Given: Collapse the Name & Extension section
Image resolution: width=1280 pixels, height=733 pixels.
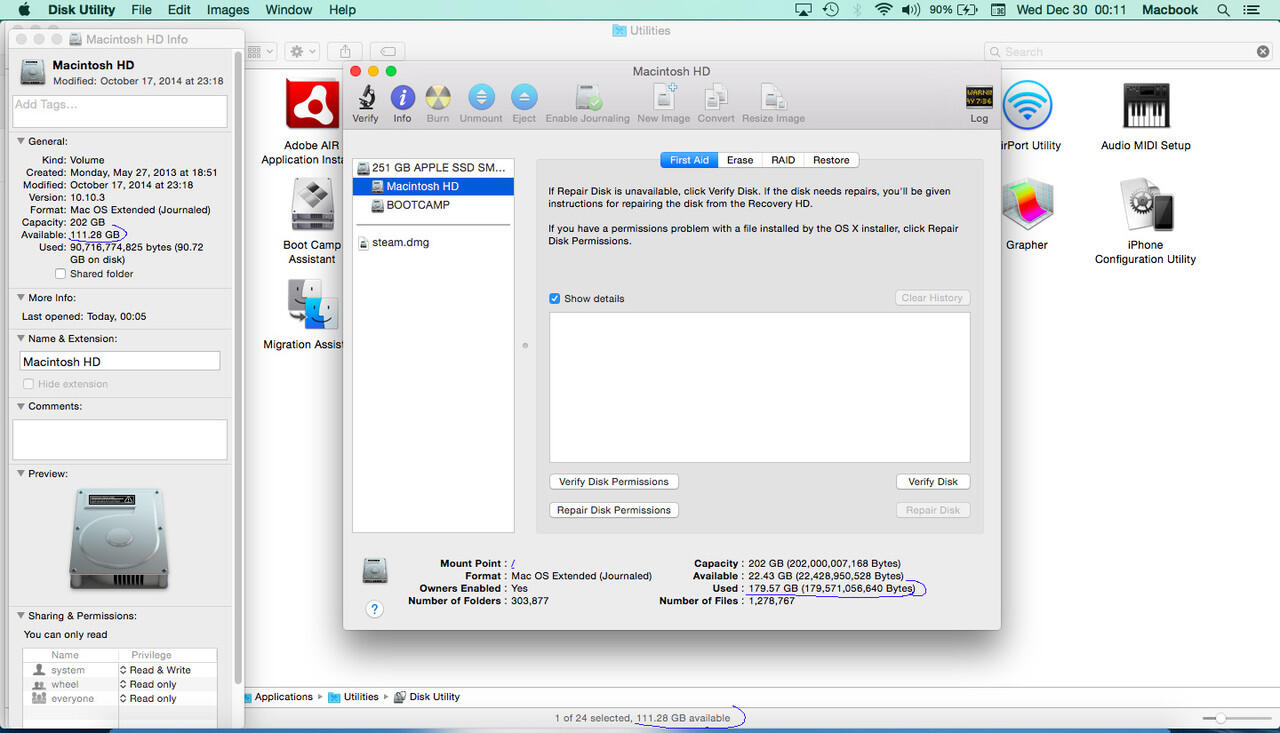Looking at the screenshot, I should click(21, 339).
